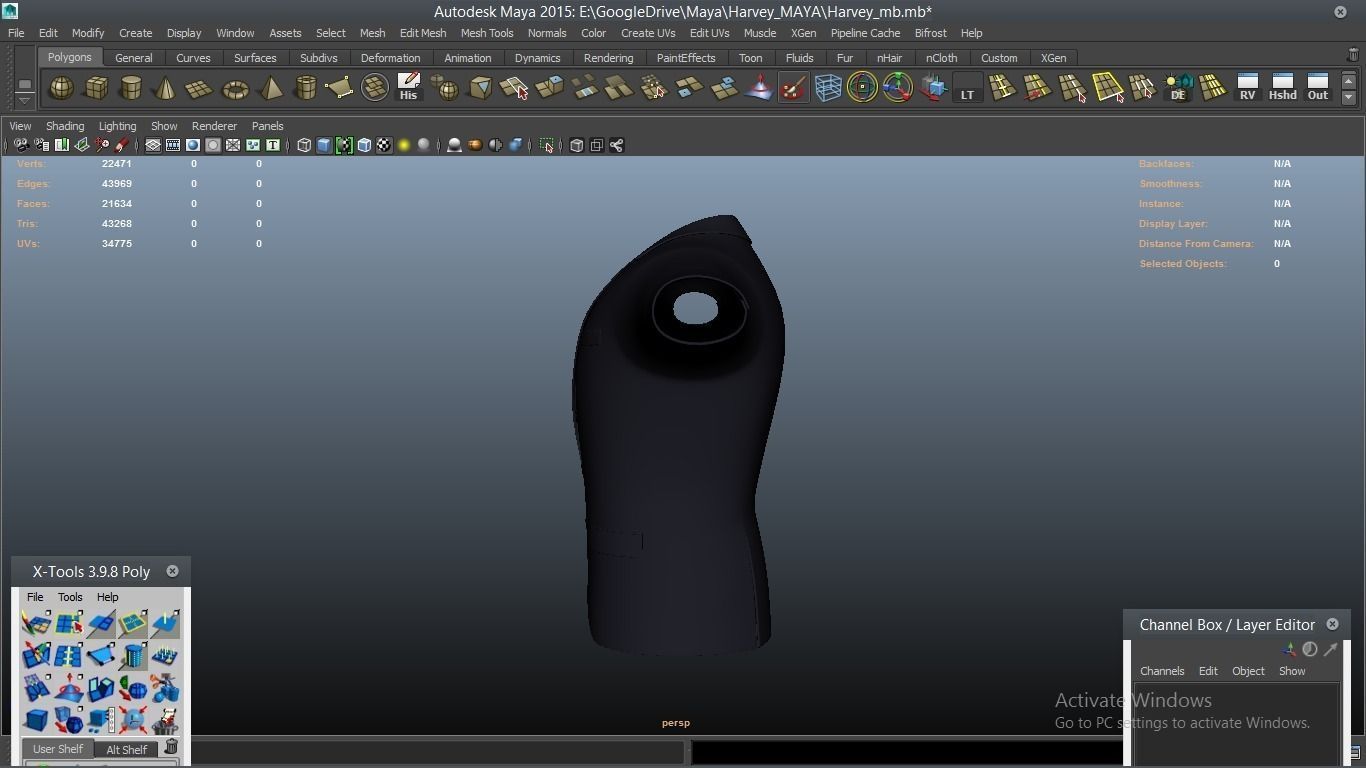Open the Object menu in Channel Box
The height and width of the screenshot is (768, 1366).
[x=1248, y=671]
